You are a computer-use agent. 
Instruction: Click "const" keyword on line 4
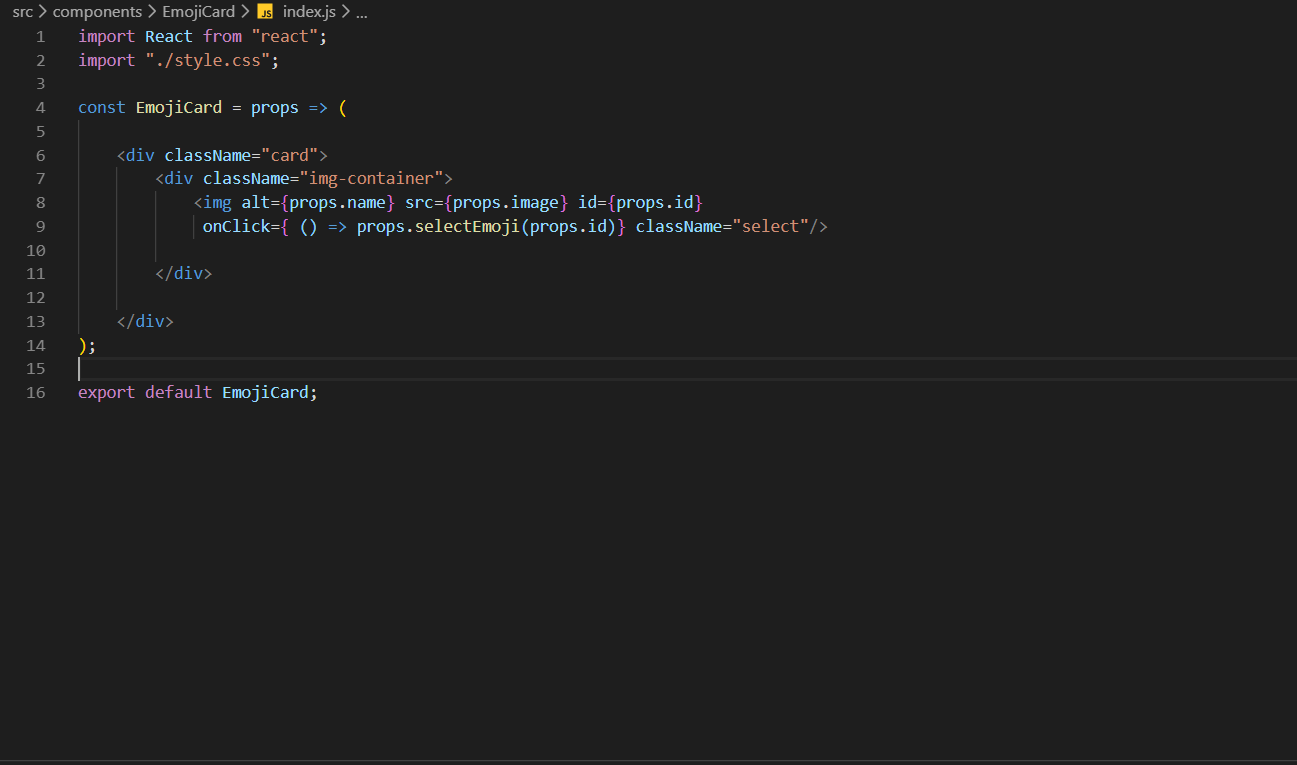click(102, 107)
